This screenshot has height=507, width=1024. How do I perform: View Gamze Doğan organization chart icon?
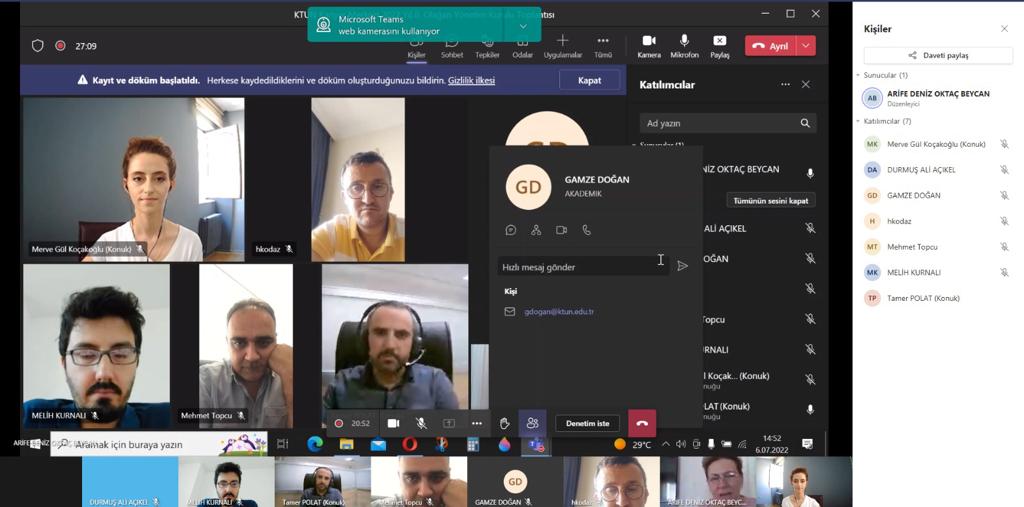pyautogui.click(x=536, y=230)
